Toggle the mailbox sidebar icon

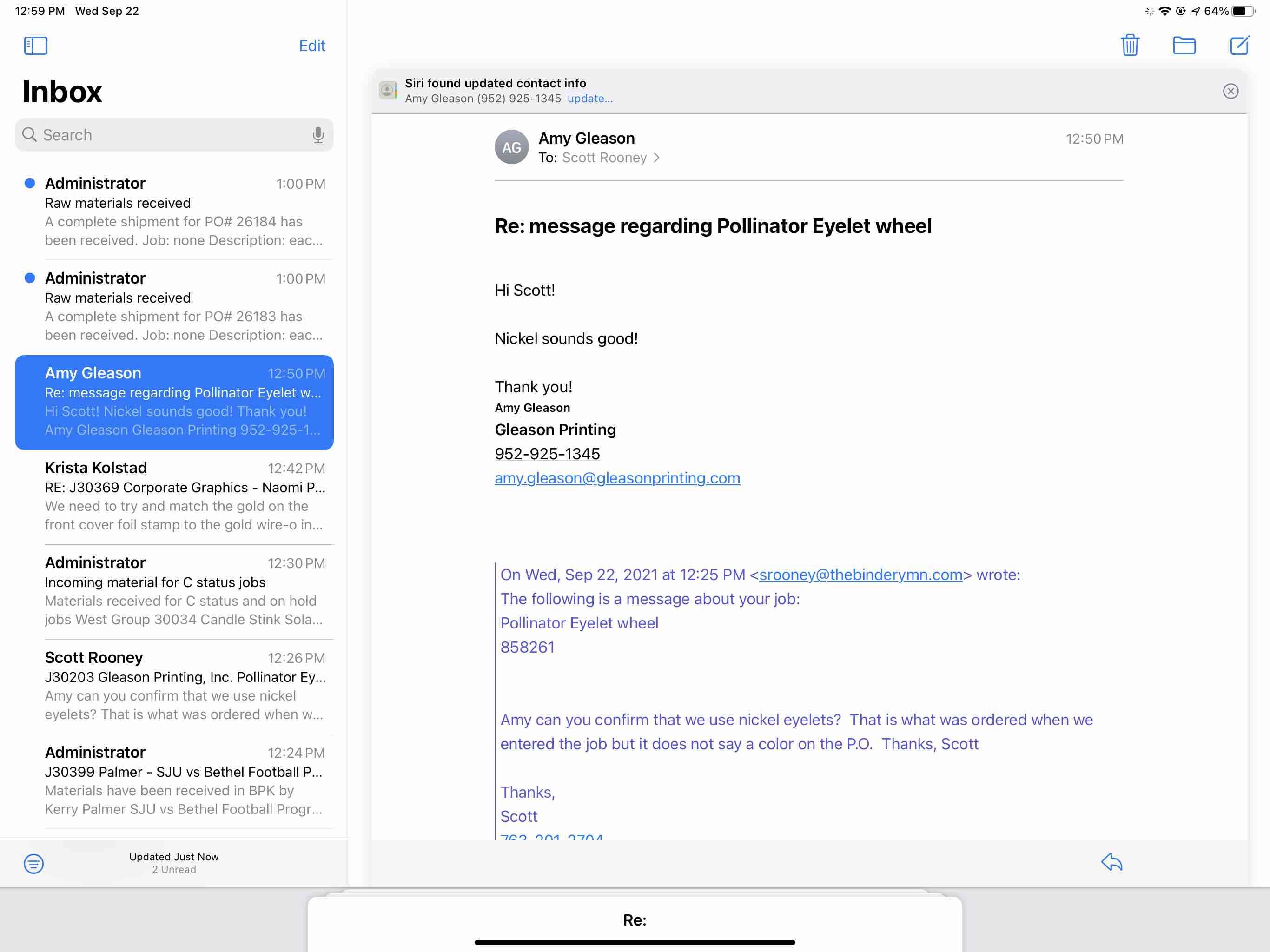[x=36, y=46]
